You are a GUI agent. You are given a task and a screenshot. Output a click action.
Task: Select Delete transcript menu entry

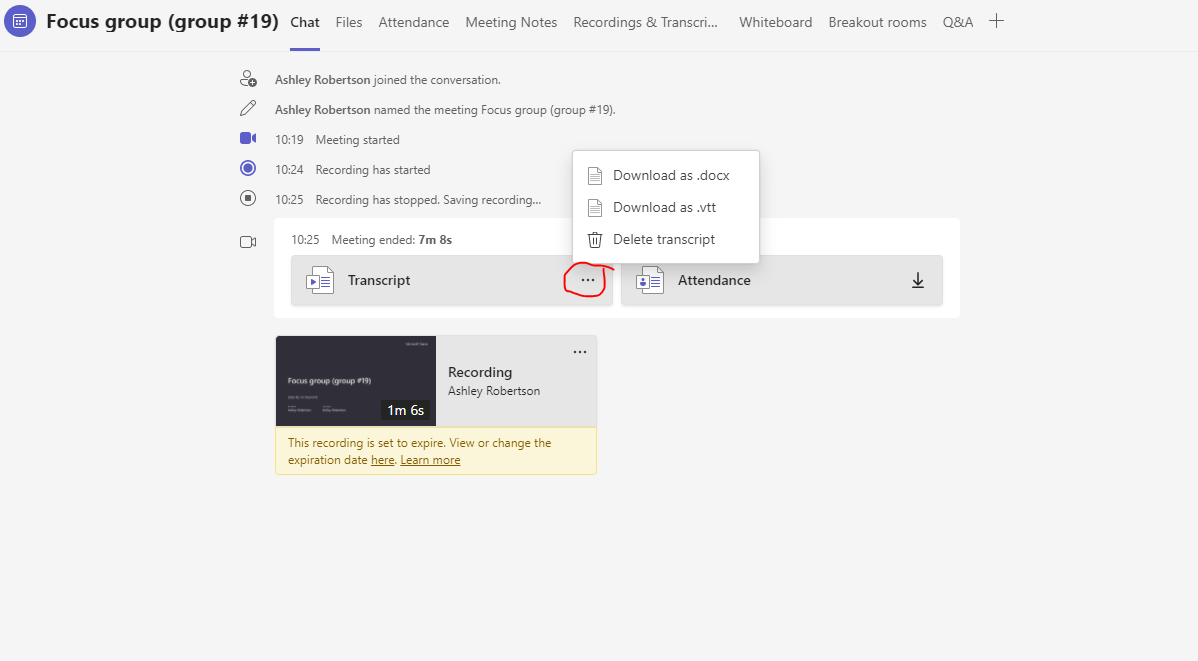tap(664, 240)
